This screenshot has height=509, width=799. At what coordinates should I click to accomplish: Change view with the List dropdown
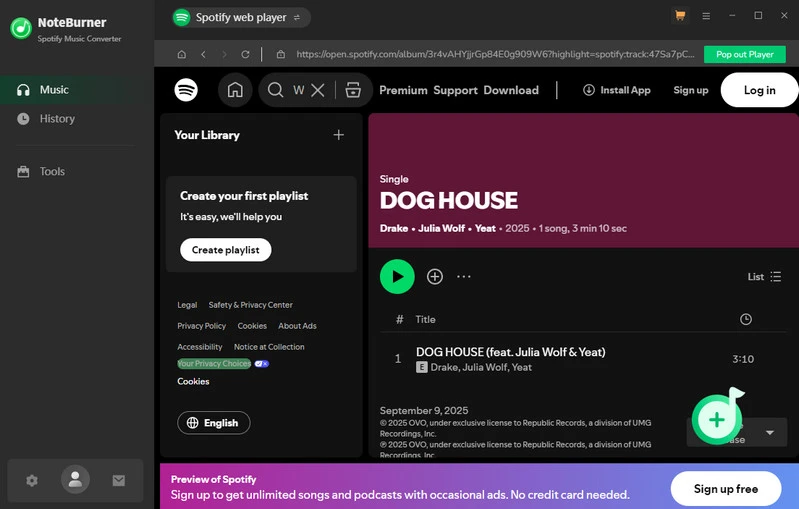tap(764, 277)
